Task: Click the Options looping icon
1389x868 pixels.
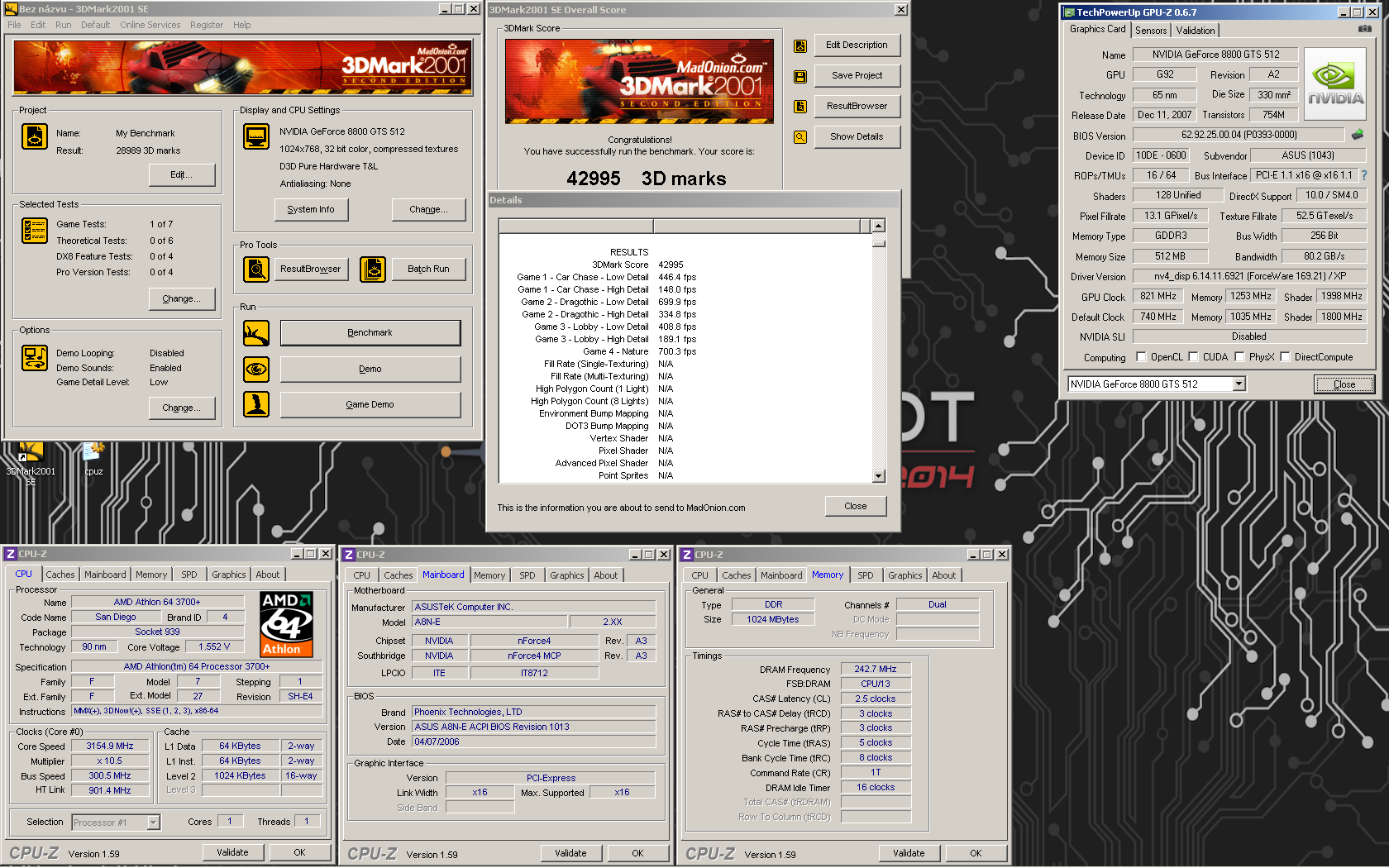Action: (x=35, y=358)
